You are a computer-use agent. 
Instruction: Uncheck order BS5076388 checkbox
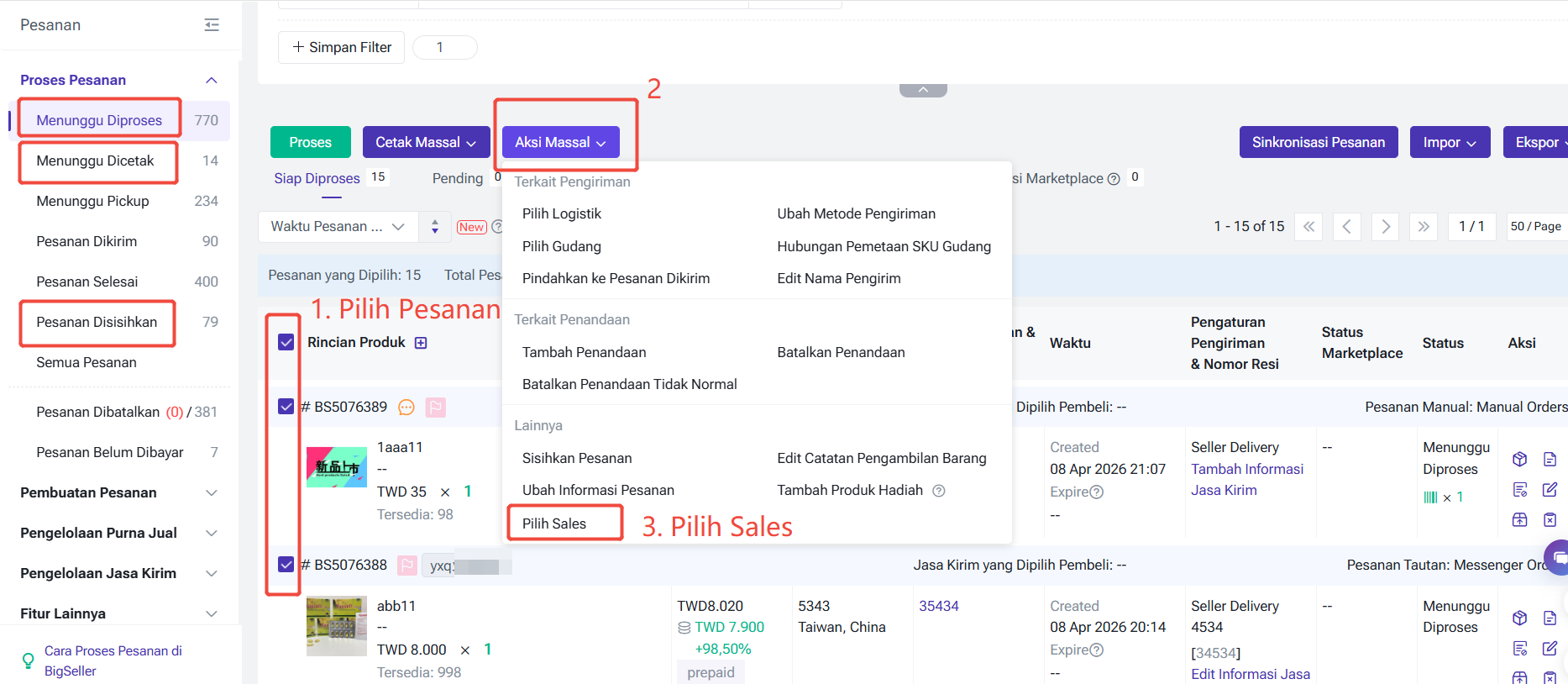(286, 565)
